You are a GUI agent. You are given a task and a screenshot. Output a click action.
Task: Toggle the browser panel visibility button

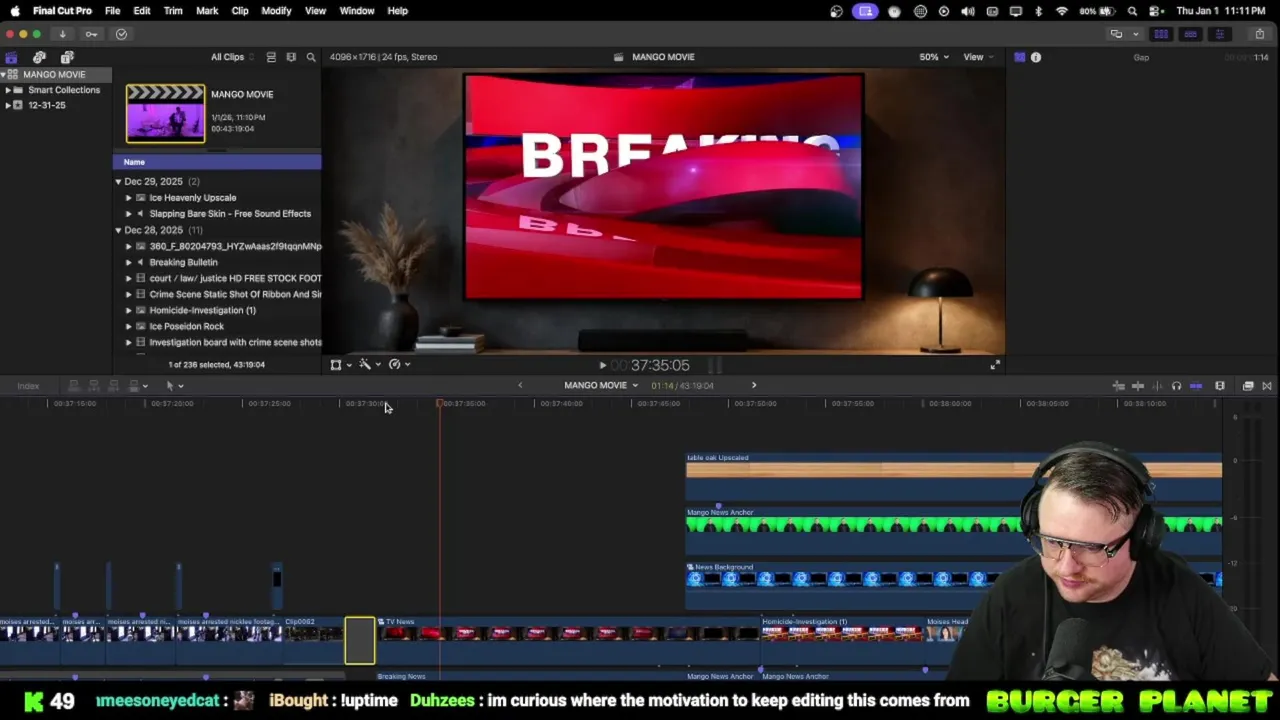[1161, 34]
